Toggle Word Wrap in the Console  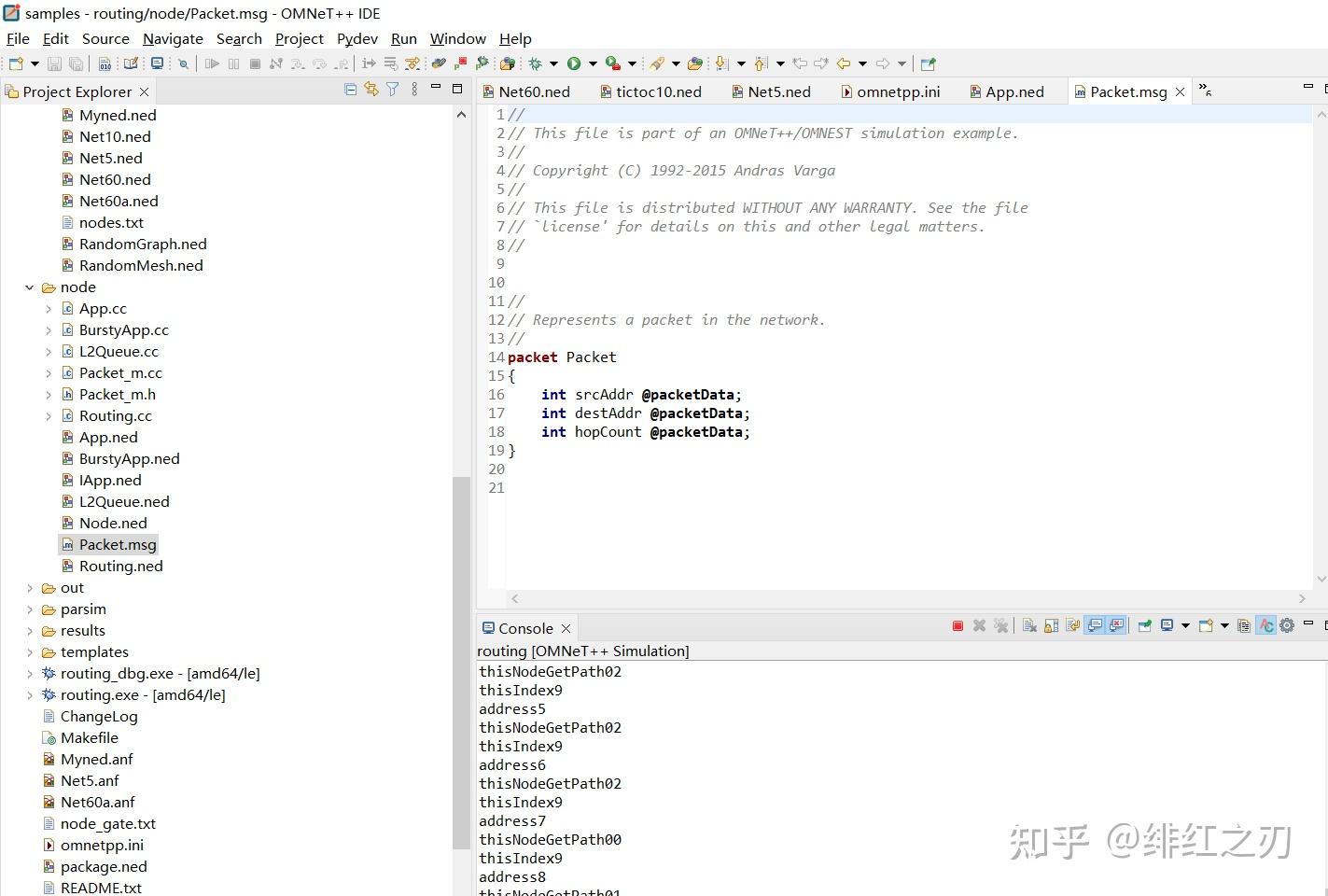pyautogui.click(x=1072, y=626)
